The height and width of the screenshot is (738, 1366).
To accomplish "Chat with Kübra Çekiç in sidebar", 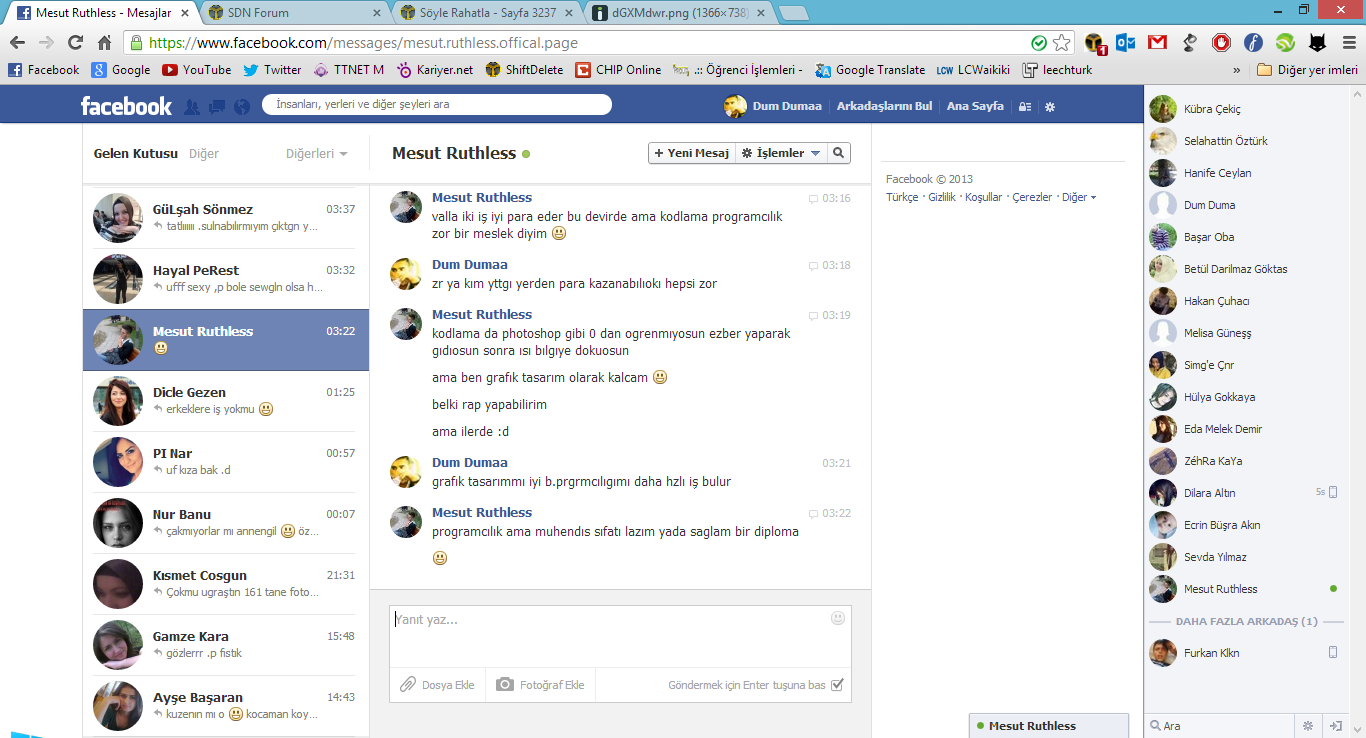I will pos(1245,109).
